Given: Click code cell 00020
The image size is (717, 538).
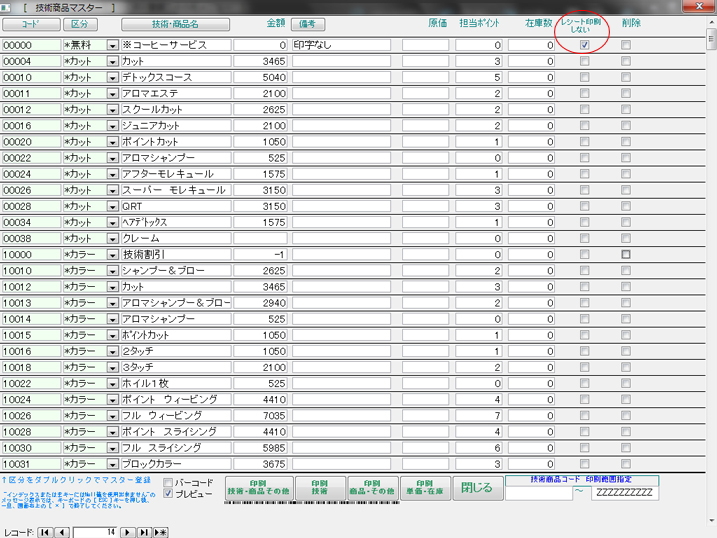Looking at the screenshot, I should point(31,142).
